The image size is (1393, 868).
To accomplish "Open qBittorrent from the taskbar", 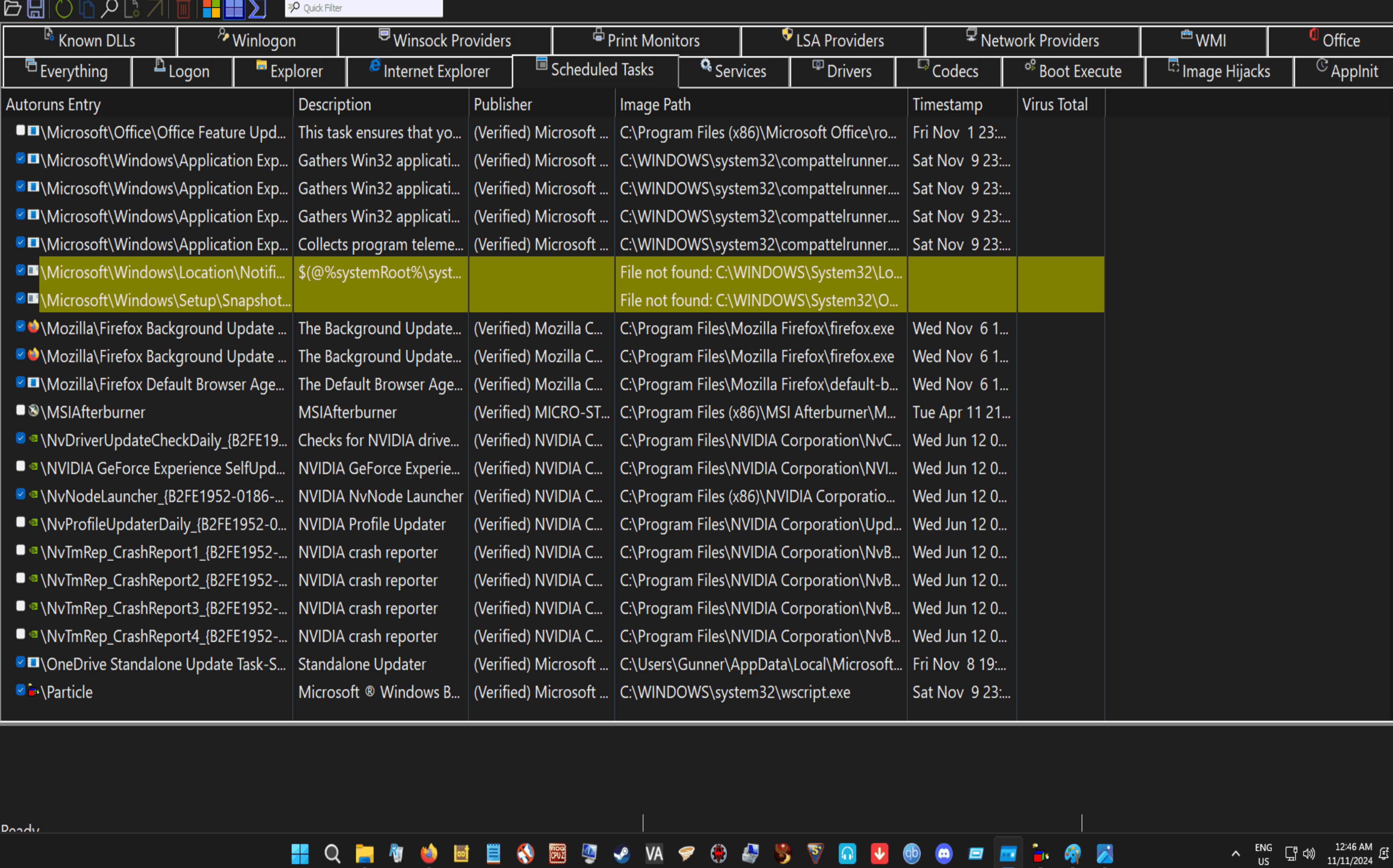I will point(911,853).
